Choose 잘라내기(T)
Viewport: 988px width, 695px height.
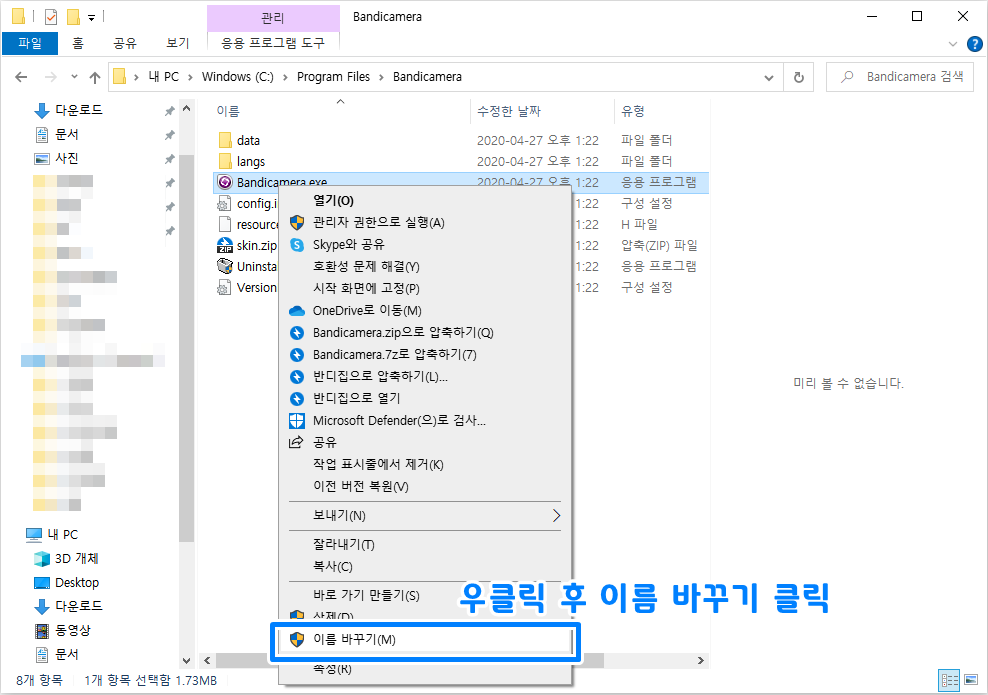(x=425, y=544)
